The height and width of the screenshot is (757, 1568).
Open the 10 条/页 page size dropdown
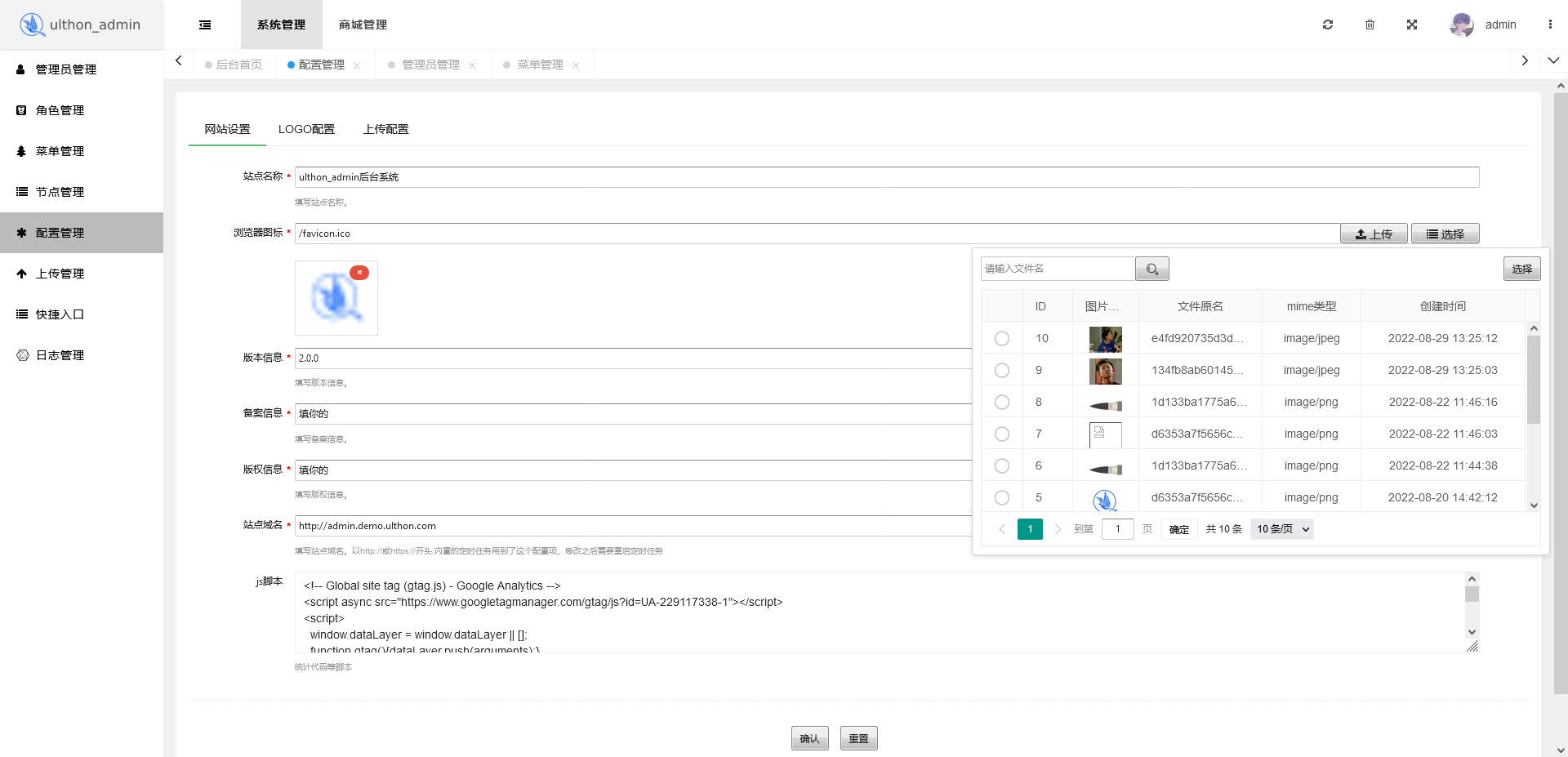1282,529
